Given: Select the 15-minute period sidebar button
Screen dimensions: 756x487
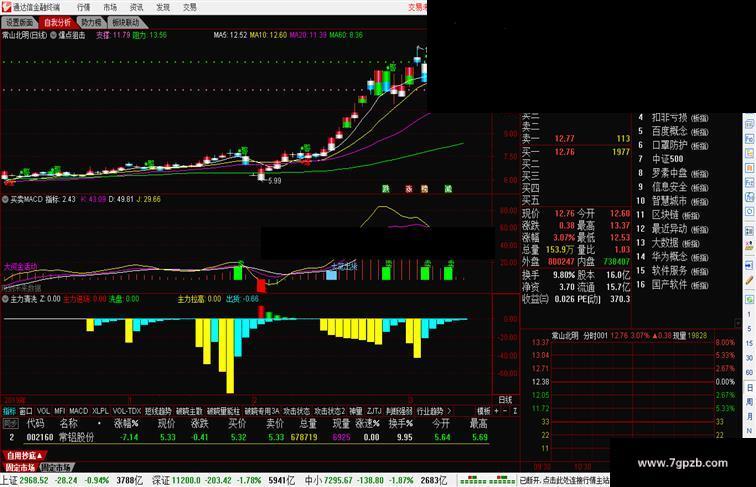Looking at the screenshot, I should pos(750,343).
